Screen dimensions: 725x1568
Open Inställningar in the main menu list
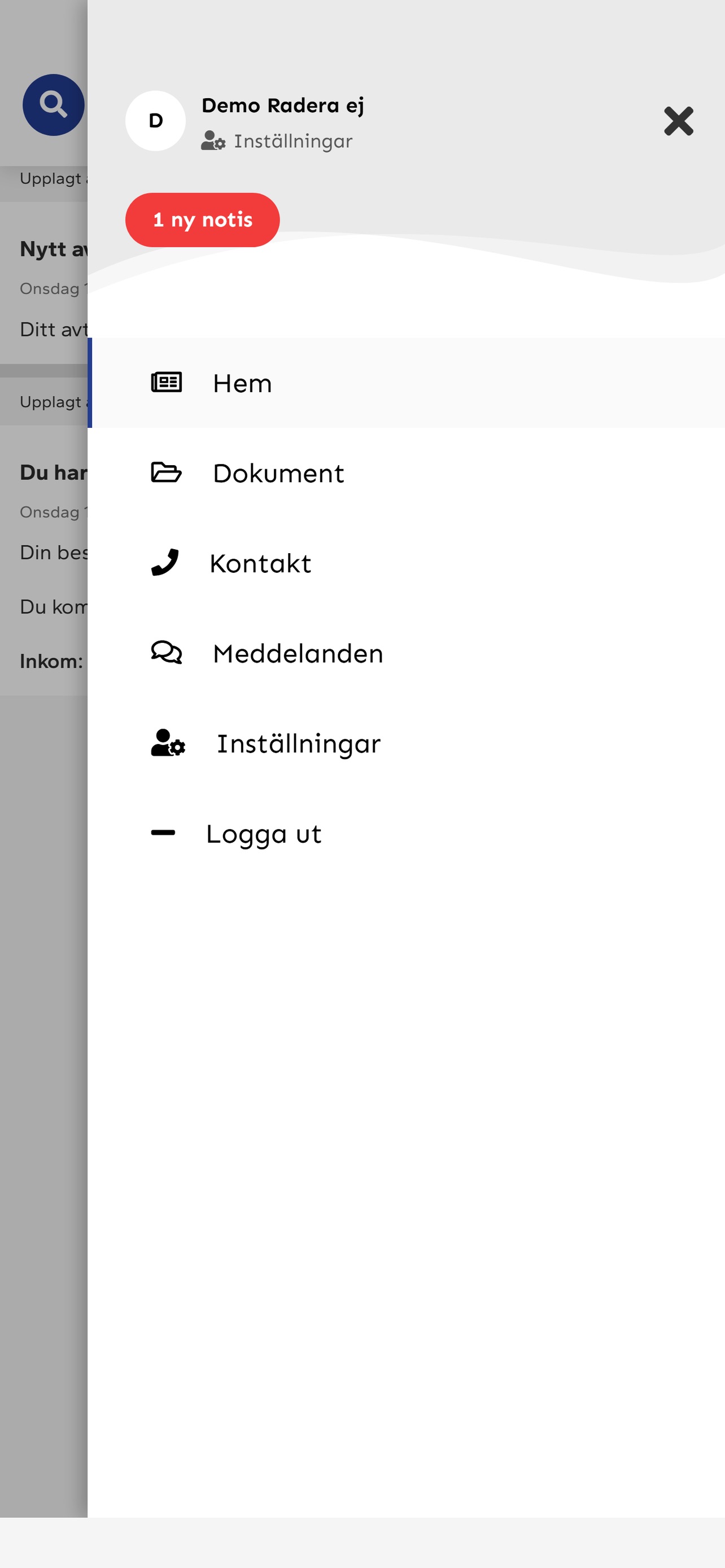pos(407,743)
